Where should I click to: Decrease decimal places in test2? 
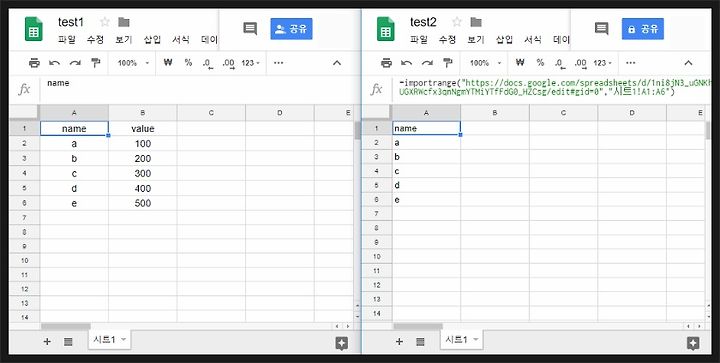pyautogui.click(x=560, y=63)
